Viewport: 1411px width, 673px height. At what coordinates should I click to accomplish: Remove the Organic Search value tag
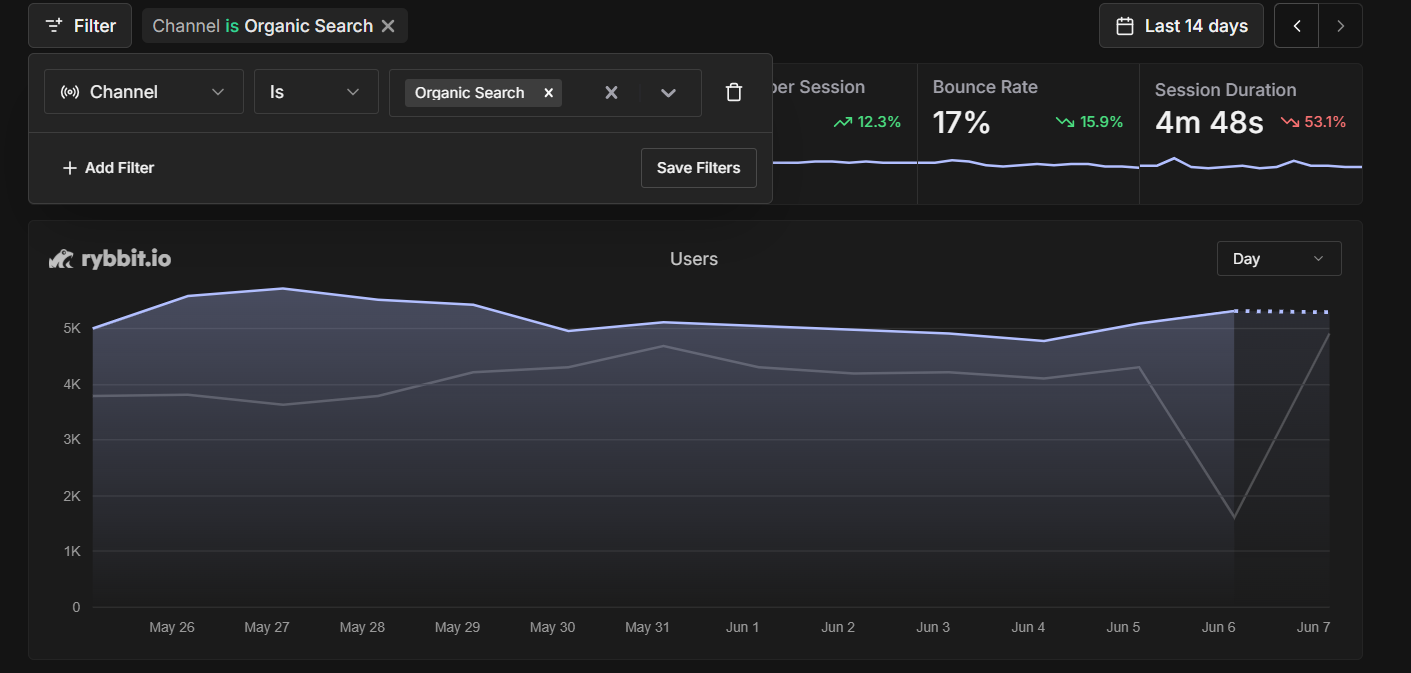[x=548, y=93]
